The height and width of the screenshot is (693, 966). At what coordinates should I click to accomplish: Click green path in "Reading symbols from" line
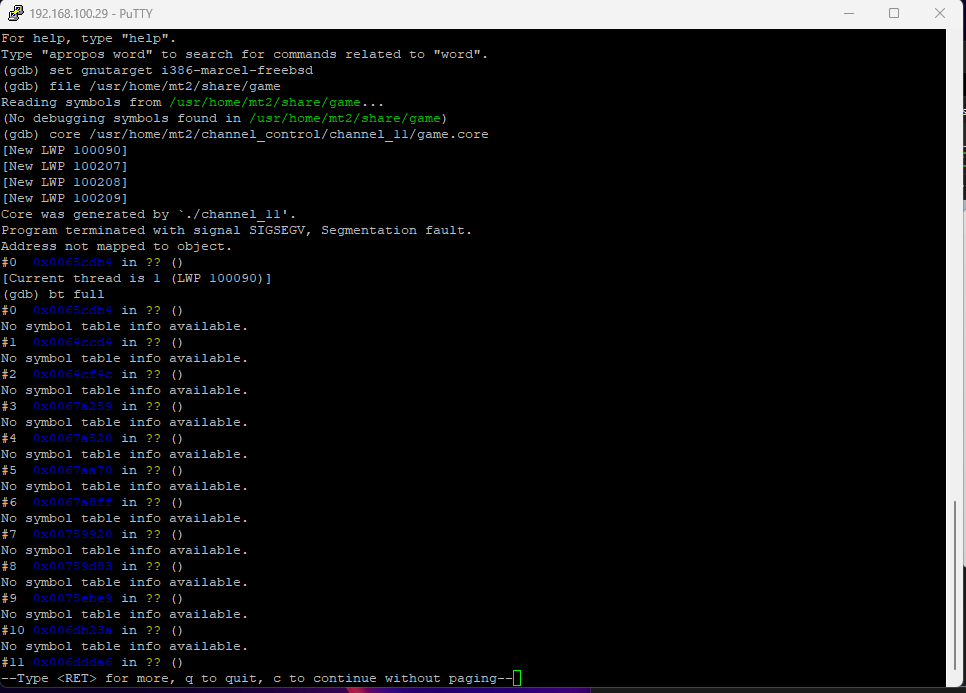pyautogui.click(x=265, y=102)
